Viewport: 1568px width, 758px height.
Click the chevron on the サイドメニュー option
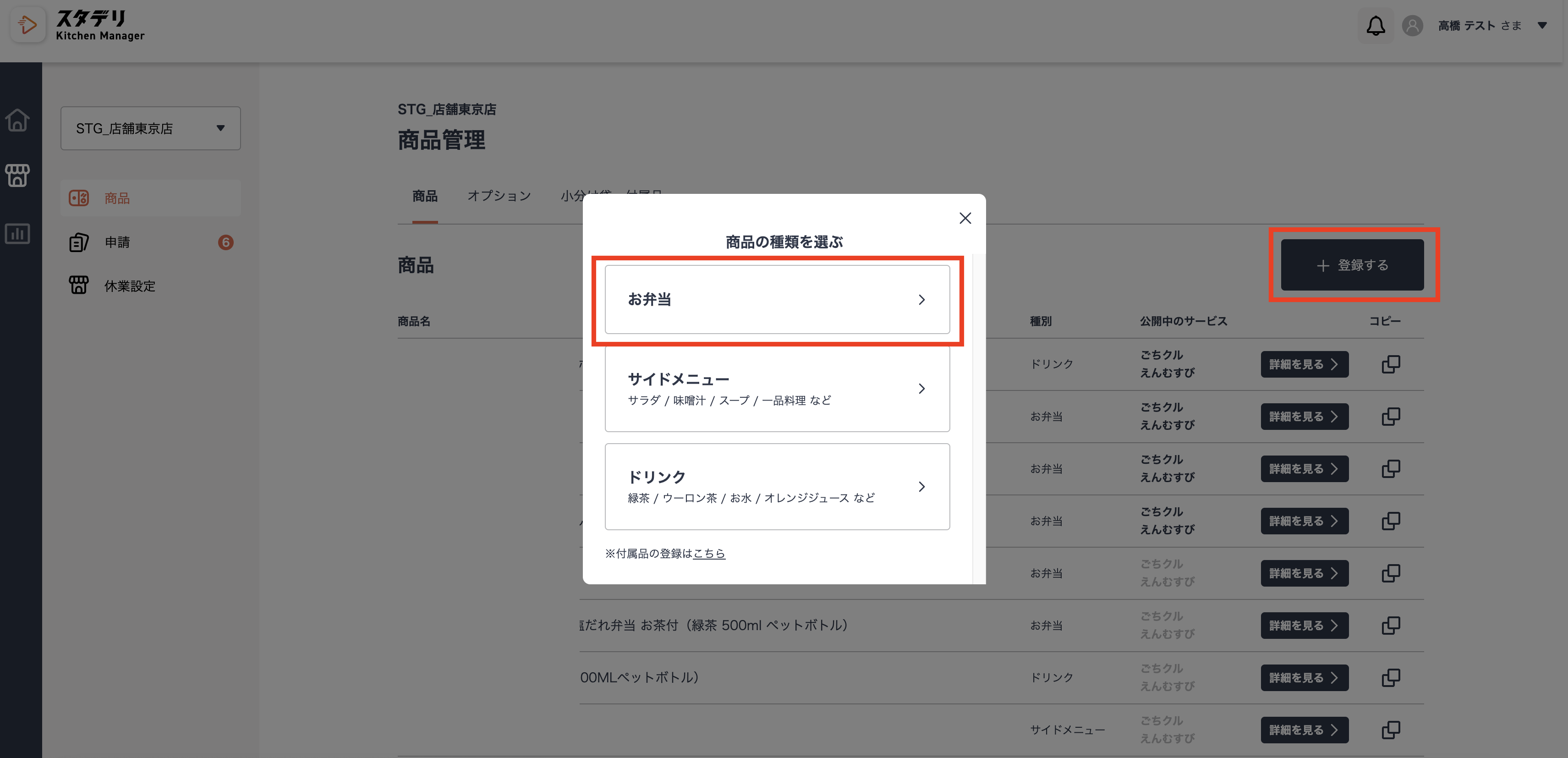921,389
